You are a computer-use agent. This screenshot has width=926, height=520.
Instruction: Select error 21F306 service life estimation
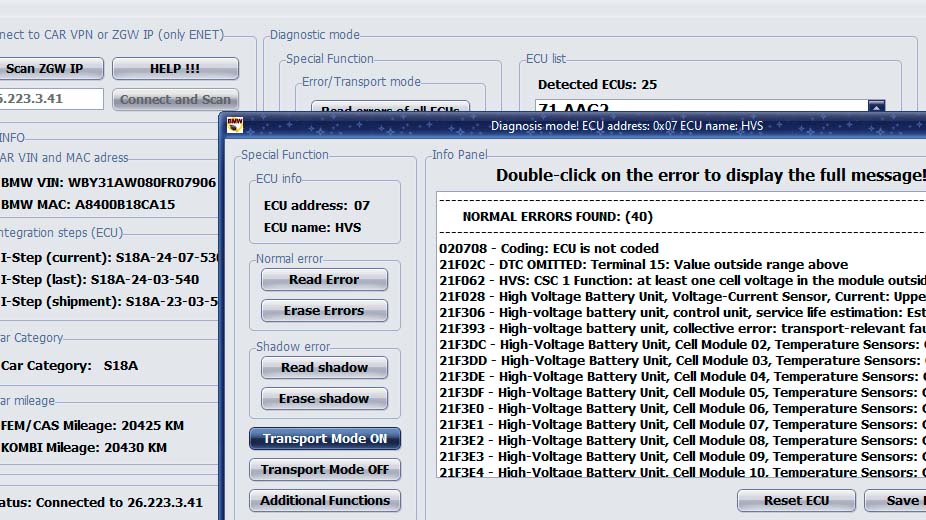point(682,312)
